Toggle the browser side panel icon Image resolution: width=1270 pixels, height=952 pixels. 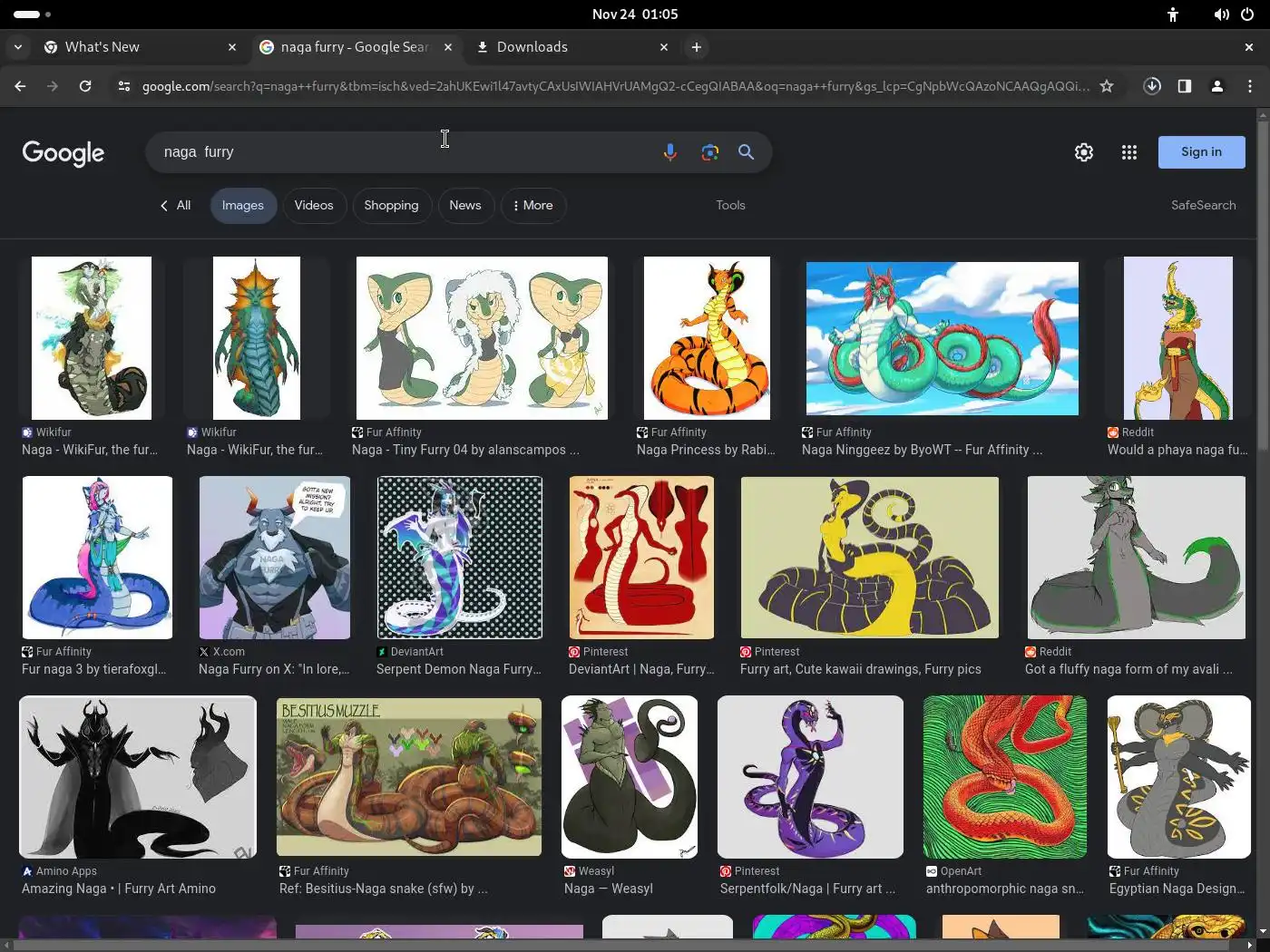pos(1185,86)
